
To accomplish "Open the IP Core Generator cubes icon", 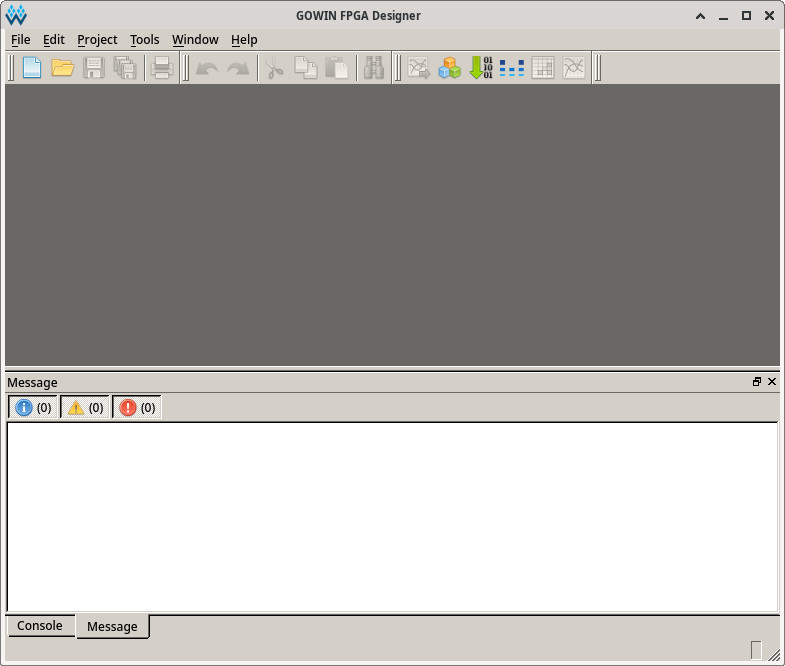I will click(x=450, y=68).
